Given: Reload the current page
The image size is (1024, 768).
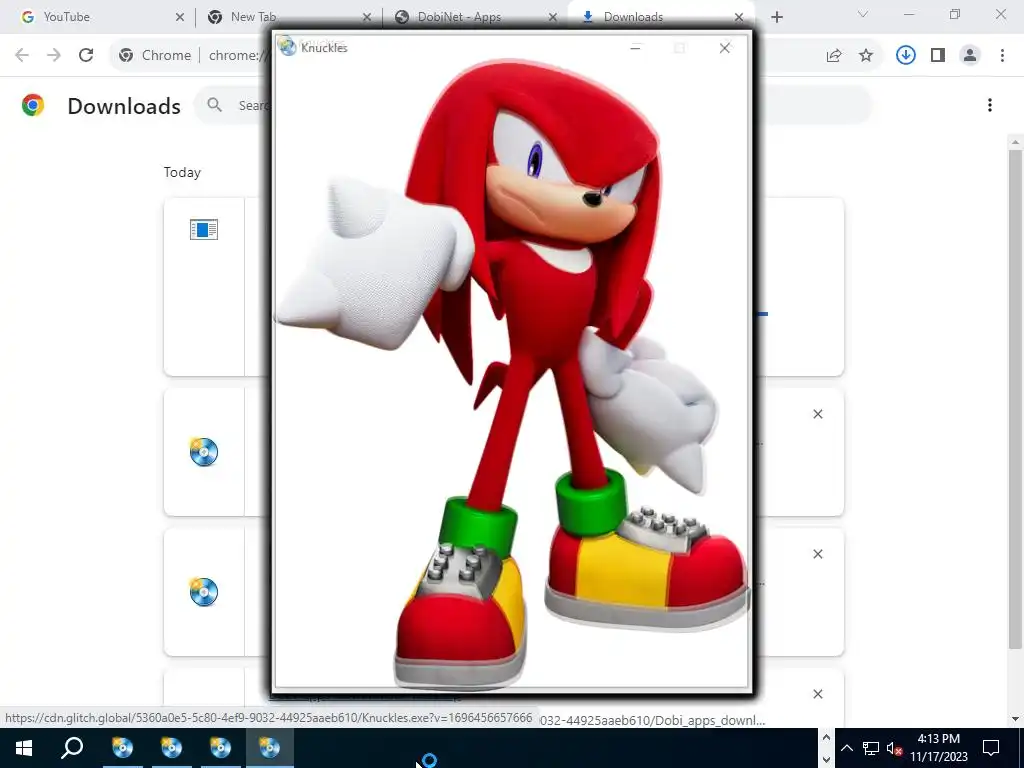Looking at the screenshot, I should [86, 56].
